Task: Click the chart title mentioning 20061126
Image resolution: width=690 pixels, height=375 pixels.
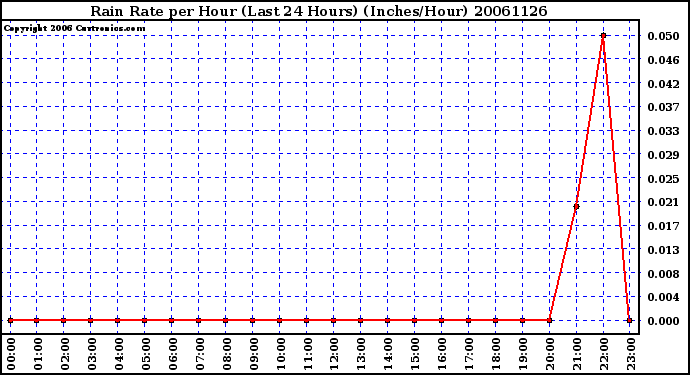Action: pyautogui.click(x=319, y=11)
